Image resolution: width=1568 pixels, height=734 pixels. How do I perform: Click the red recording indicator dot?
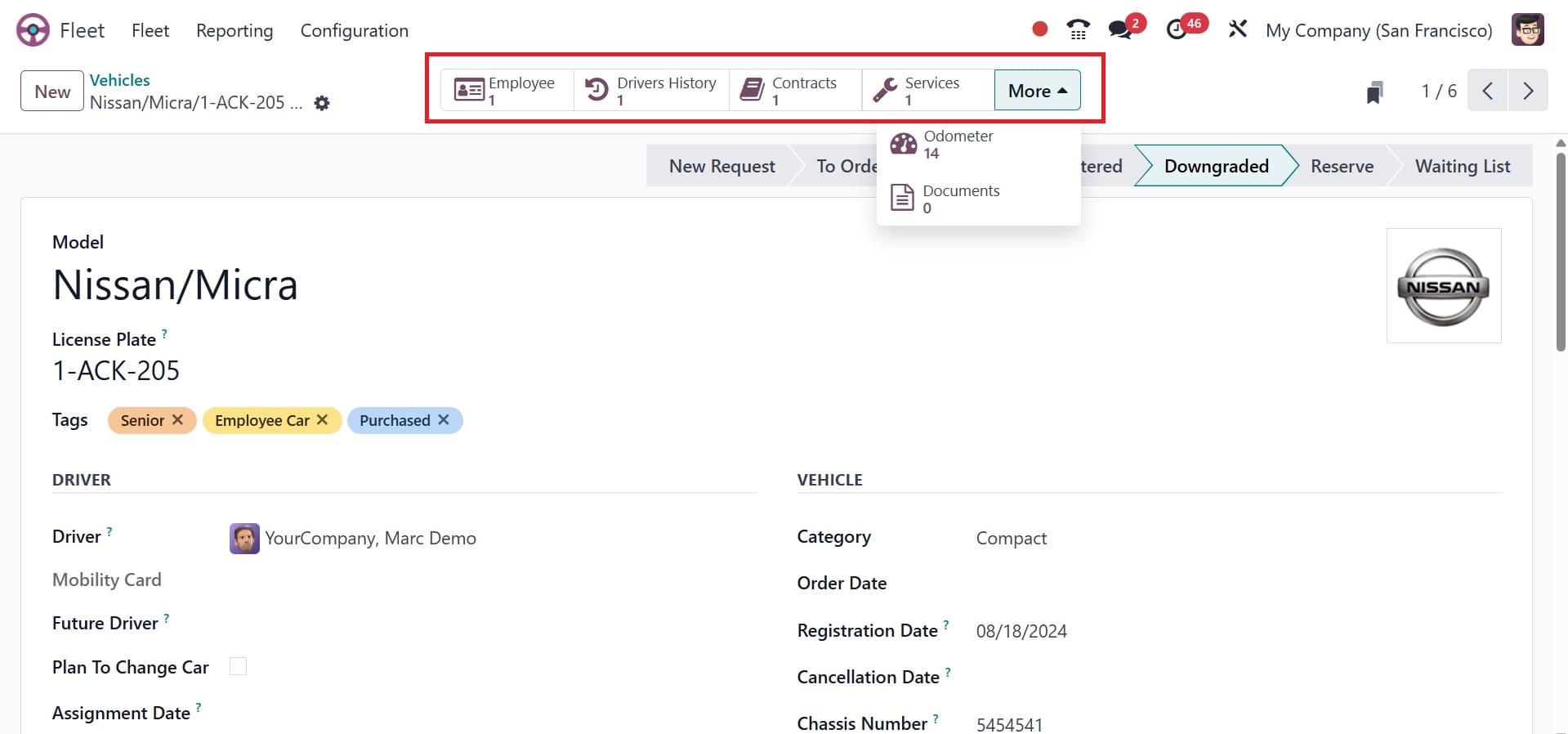pos(1039,29)
